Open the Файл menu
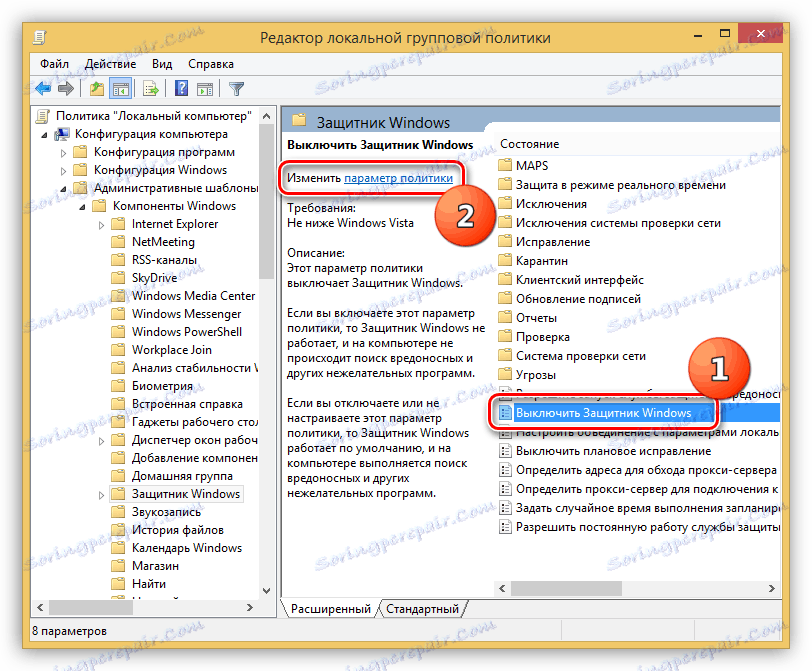812x671 pixels. 54,64
